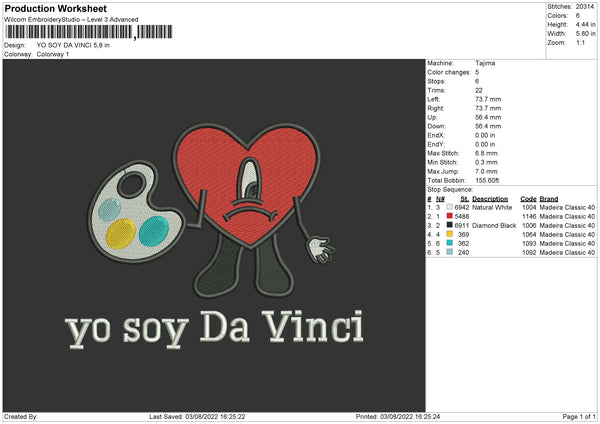Click the design name 'YO SOY DA VINCI 5,8 in'
Viewport: 600px width, 424px height.
[73, 45]
